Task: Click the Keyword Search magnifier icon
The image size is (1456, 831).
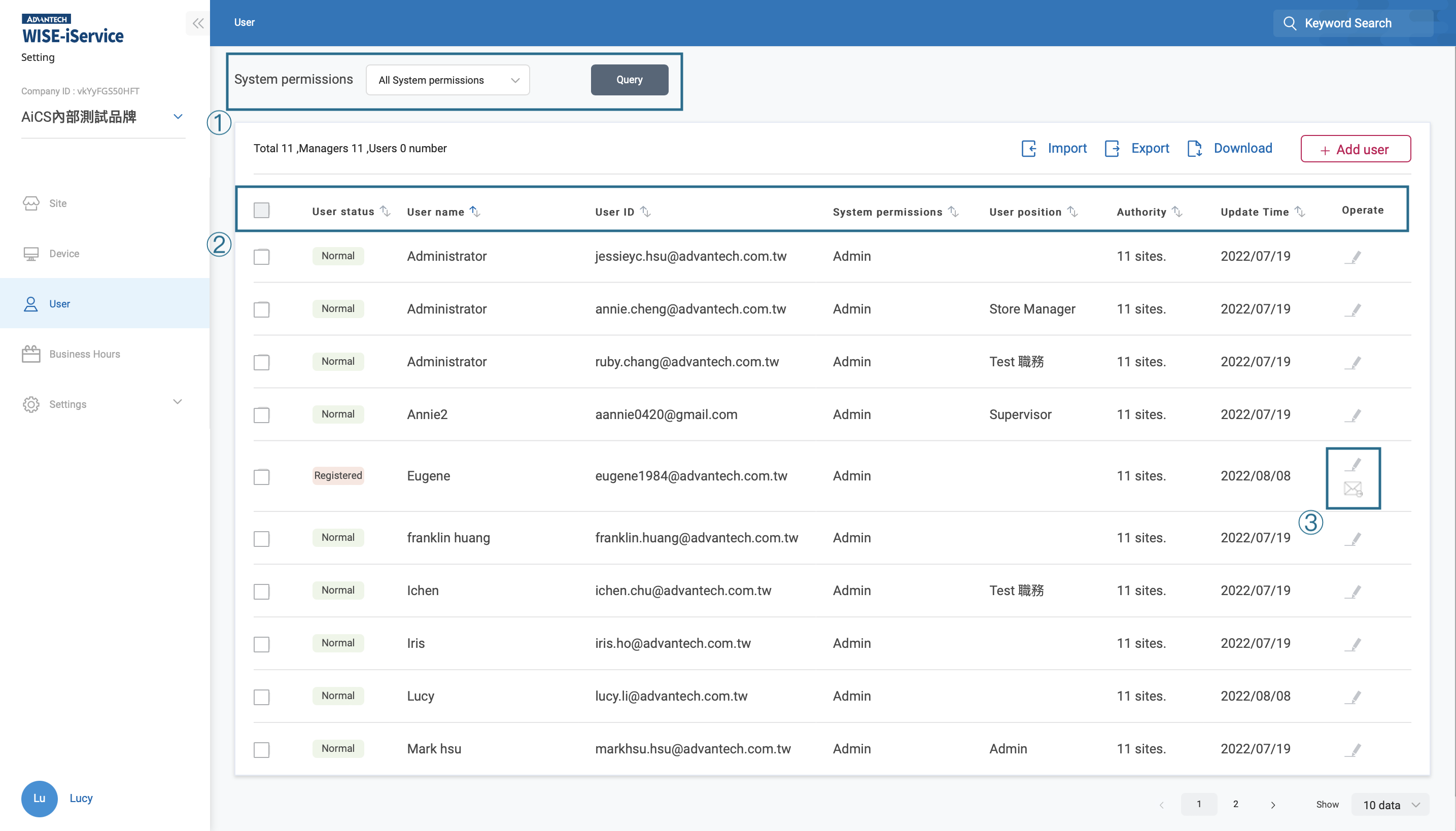Action: [1291, 23]
